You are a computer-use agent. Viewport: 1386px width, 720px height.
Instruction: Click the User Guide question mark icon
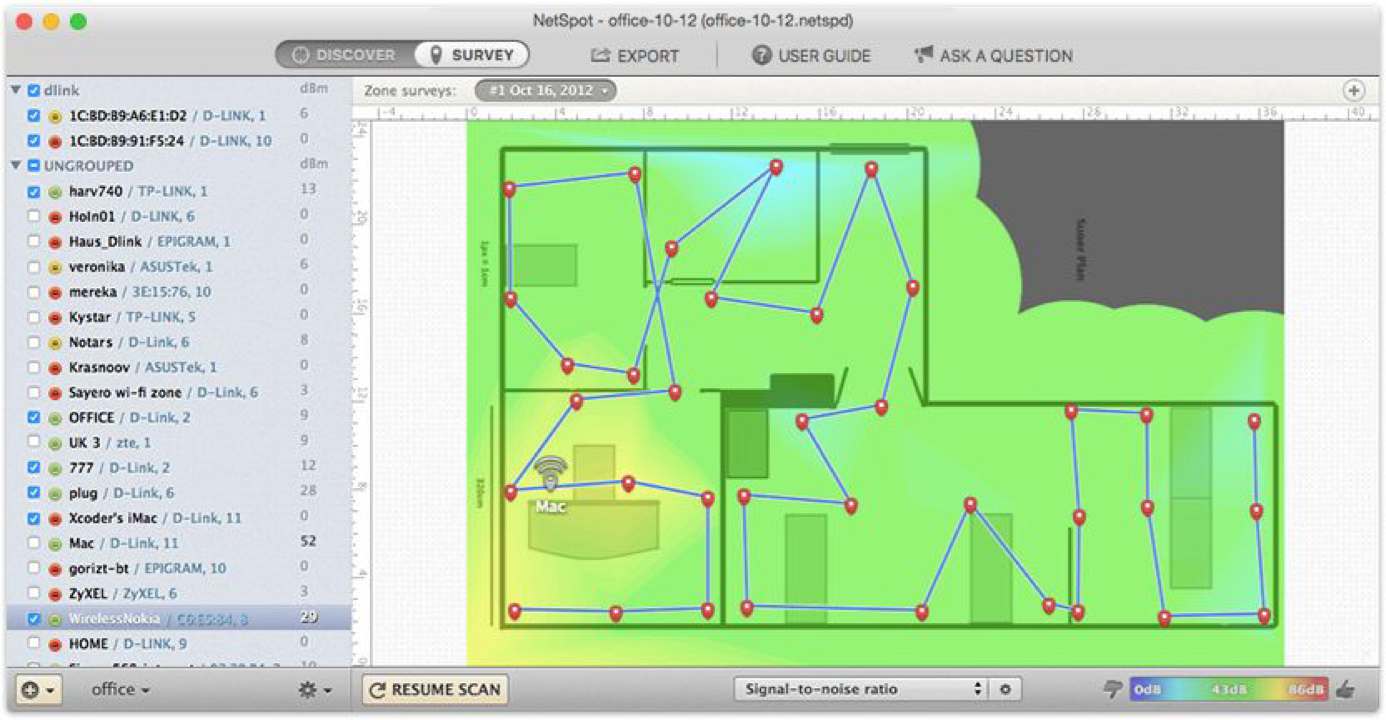pyautogui.click(x=761, y=56)
